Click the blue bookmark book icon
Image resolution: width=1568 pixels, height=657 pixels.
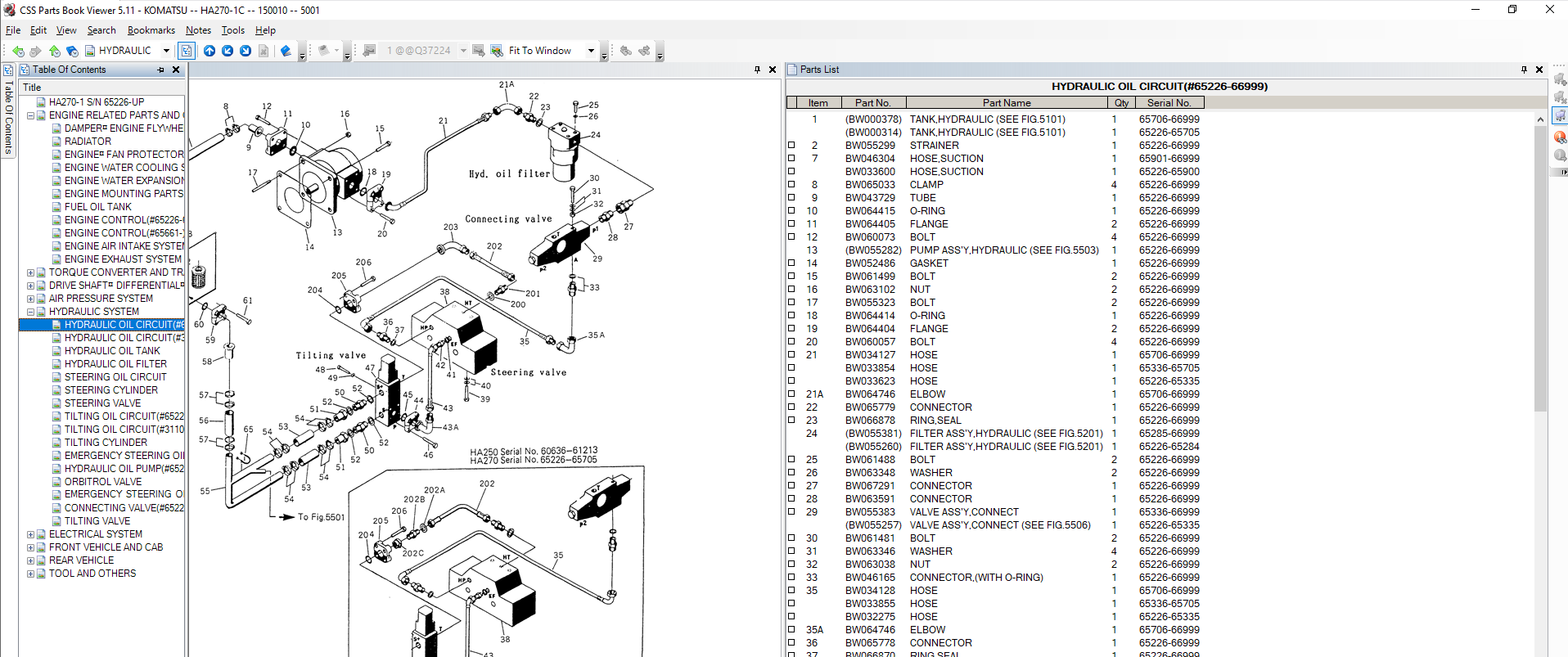pyautogui.click(x=286, y=51)
